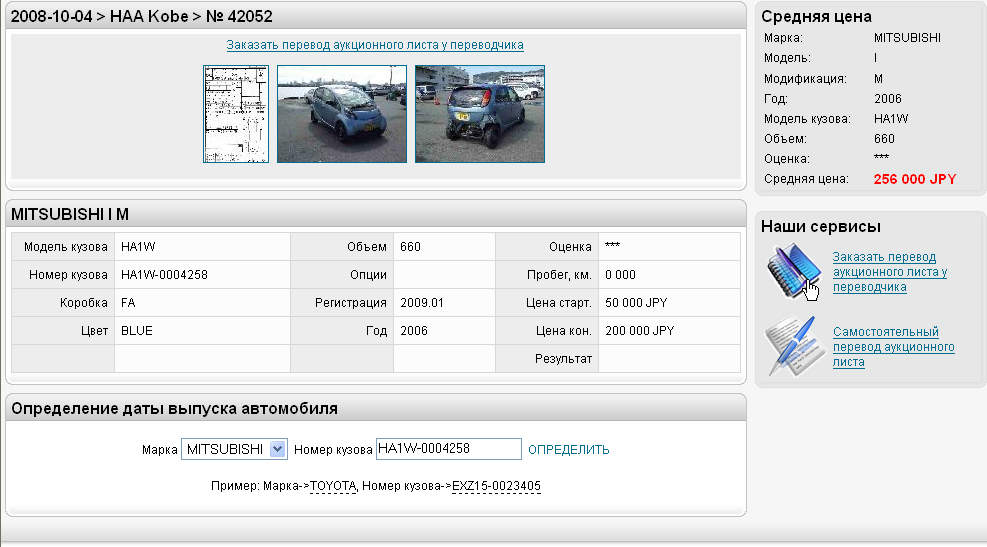The image size is (987, 547).
Task: Click year 2006 in the Средняя цена panel
Action: (888, 98)
